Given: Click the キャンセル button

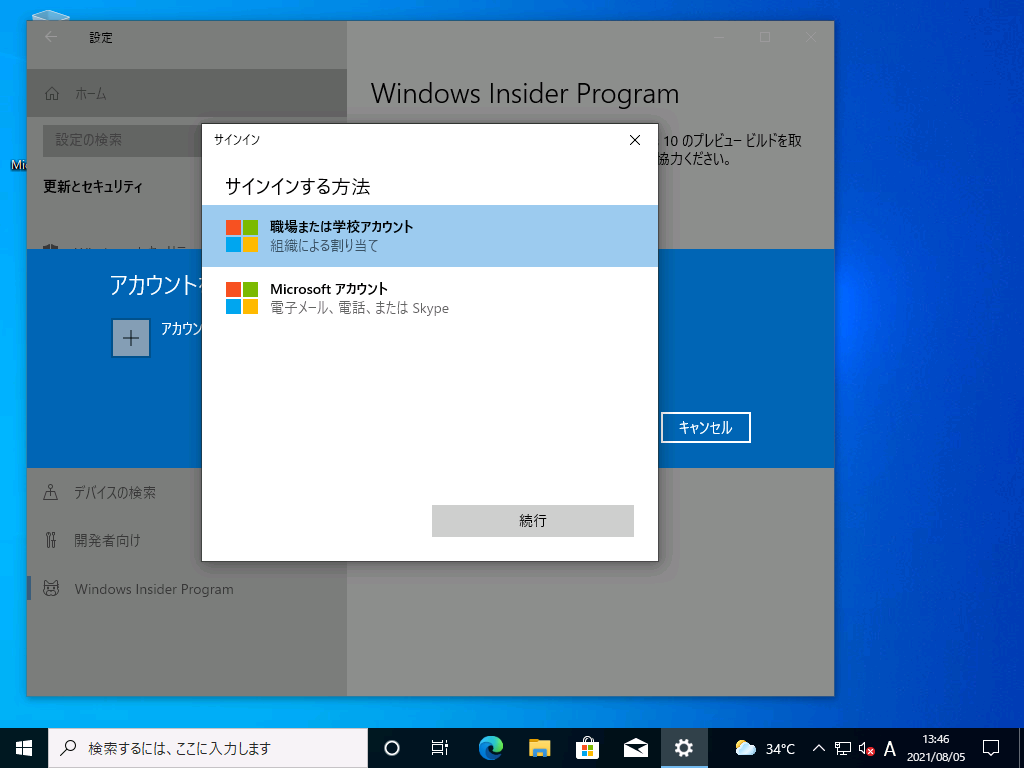Looking at the screenshot, I should tap(705, 427).
